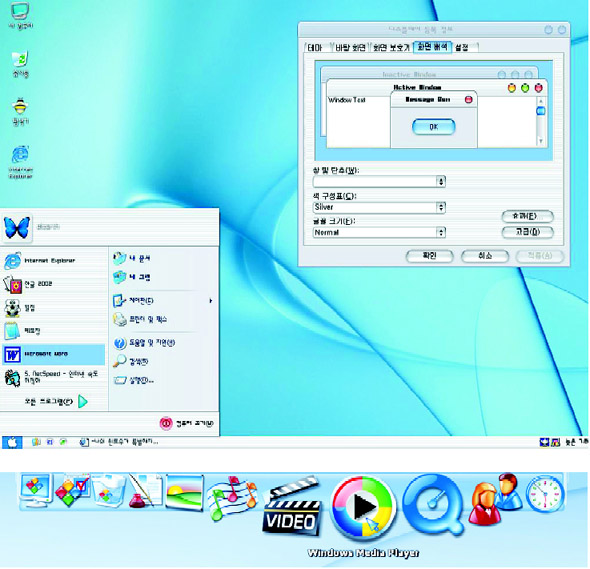Launch Microsoft Word from the Start menu
The height and width of the screenshot is (569, 590).
(53, 354)
